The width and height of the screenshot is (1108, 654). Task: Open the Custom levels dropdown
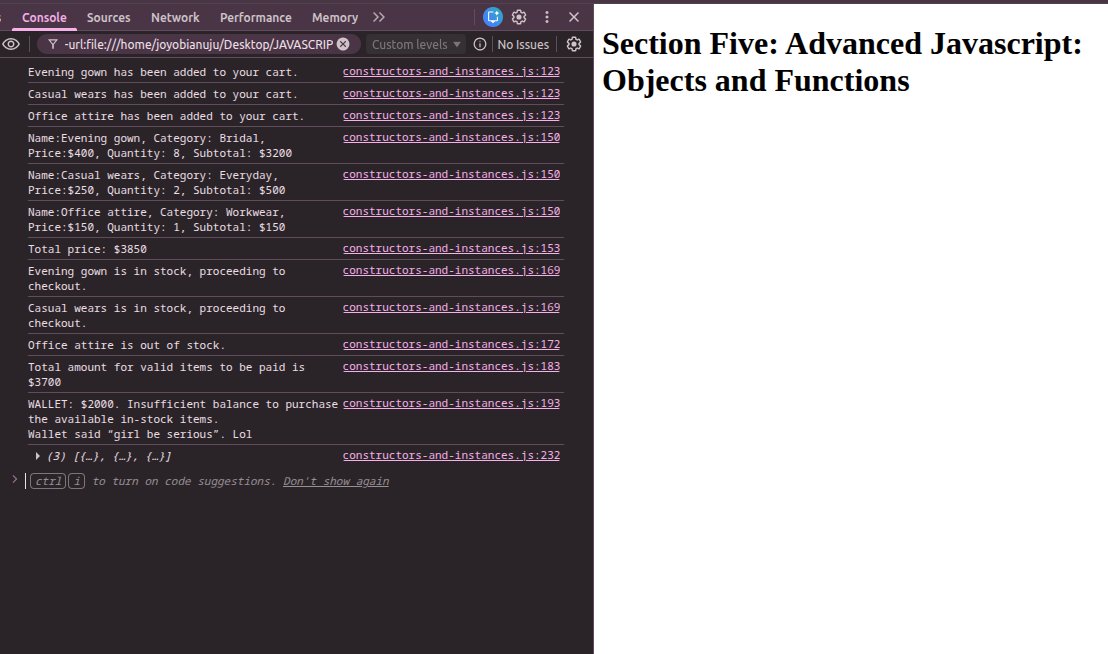pyautogui.click(x=416, y=44)
